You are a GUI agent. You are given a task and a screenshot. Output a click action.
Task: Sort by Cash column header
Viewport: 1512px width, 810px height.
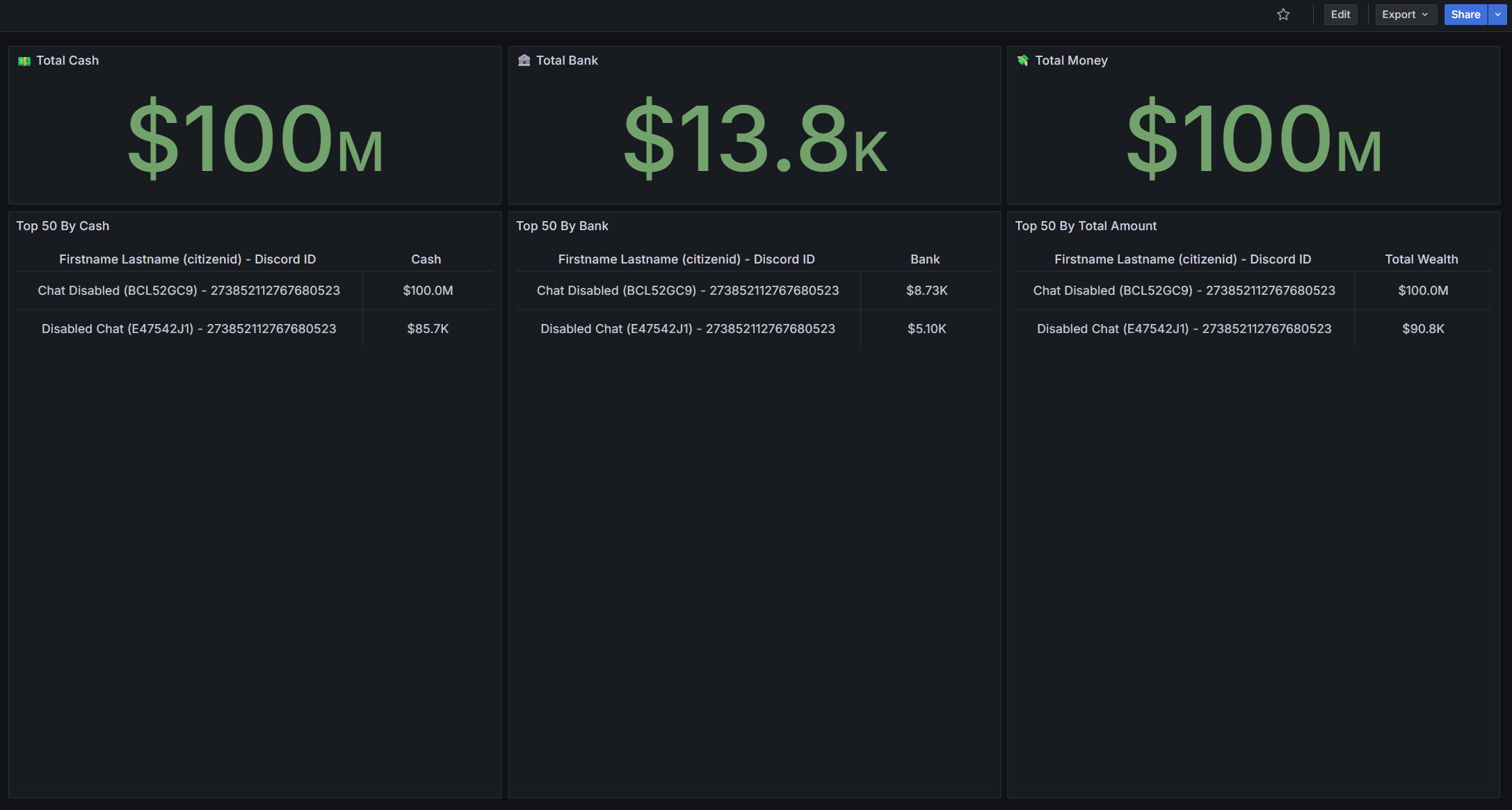tap(426, 259)
